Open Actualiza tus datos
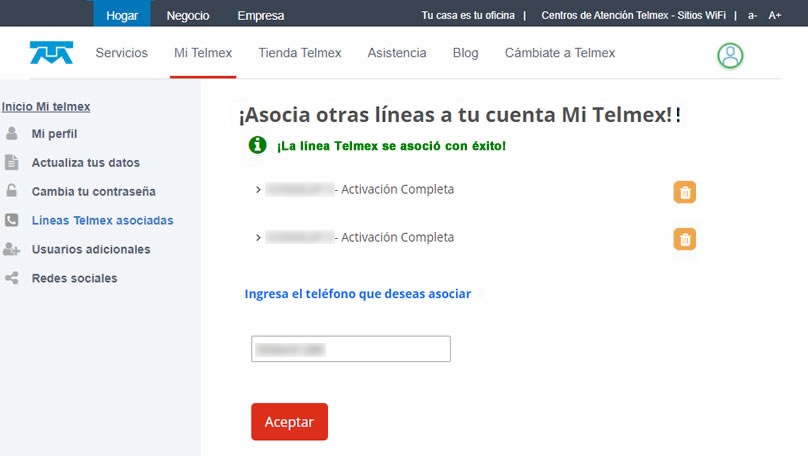808x456 pixels. (86, 163)
